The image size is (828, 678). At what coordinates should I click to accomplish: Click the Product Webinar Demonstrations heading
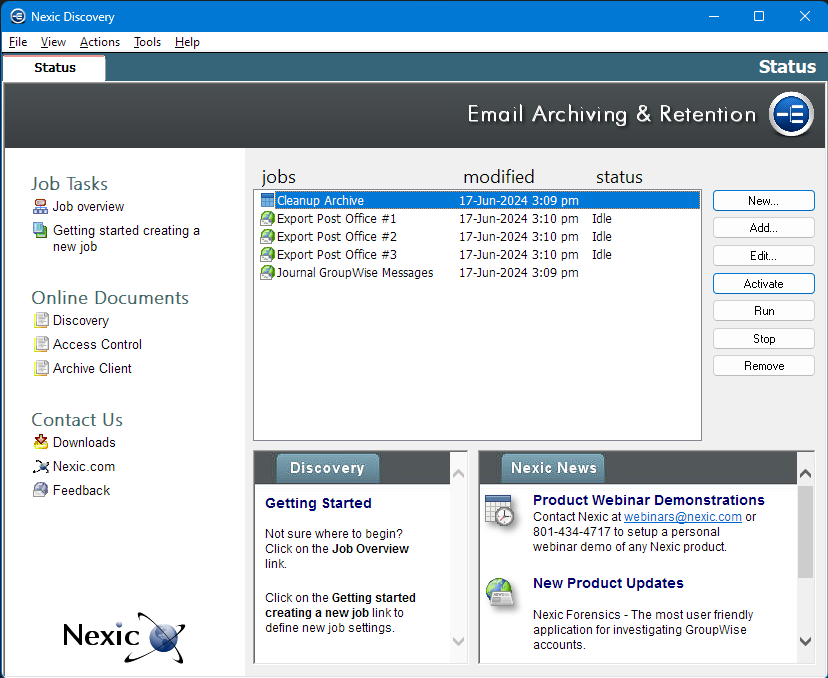click(648, 500)
